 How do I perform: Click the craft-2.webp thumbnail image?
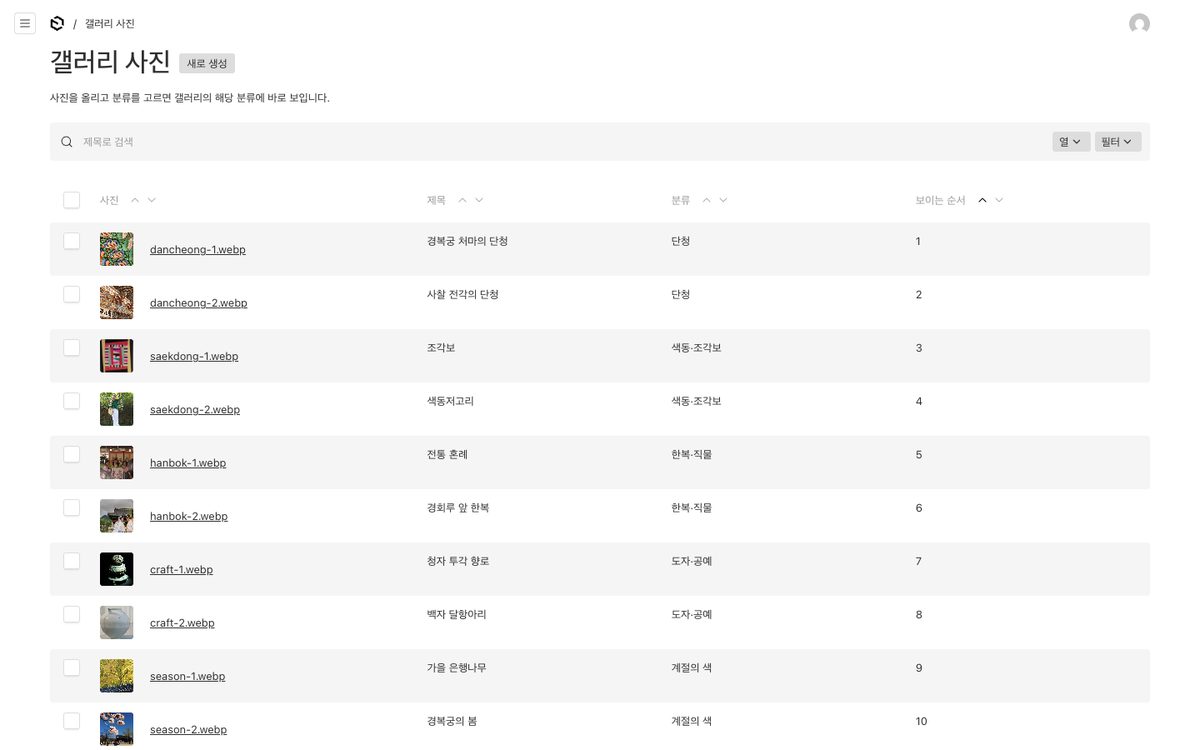point(116,622)
